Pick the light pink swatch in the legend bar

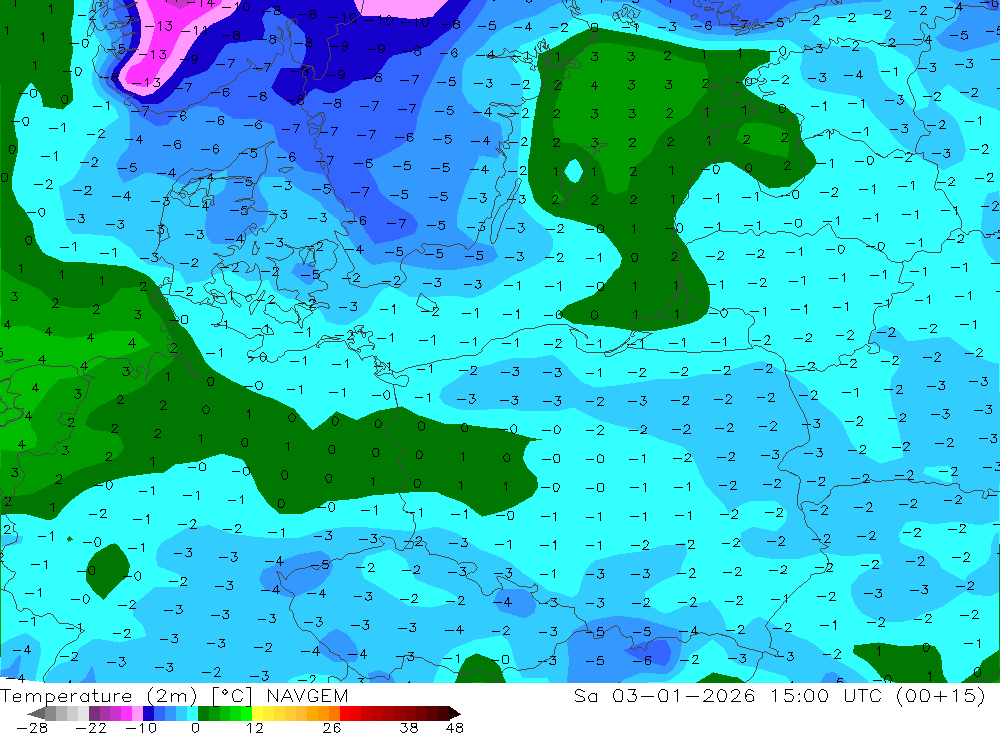tap(137, 713)
